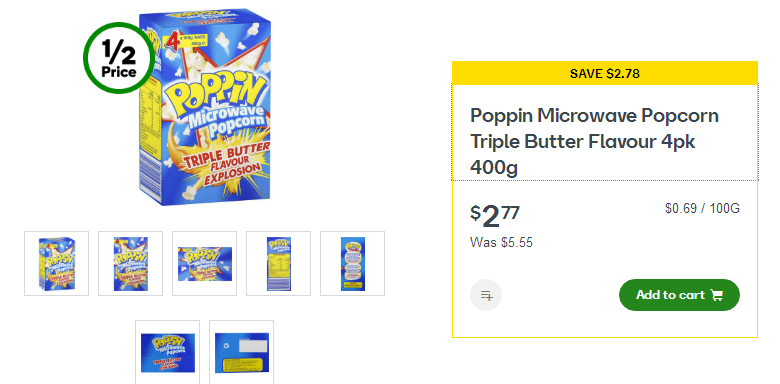
Task: View the fourth thumbnail with yellow nutrition panel
Action: click(279, 264)
